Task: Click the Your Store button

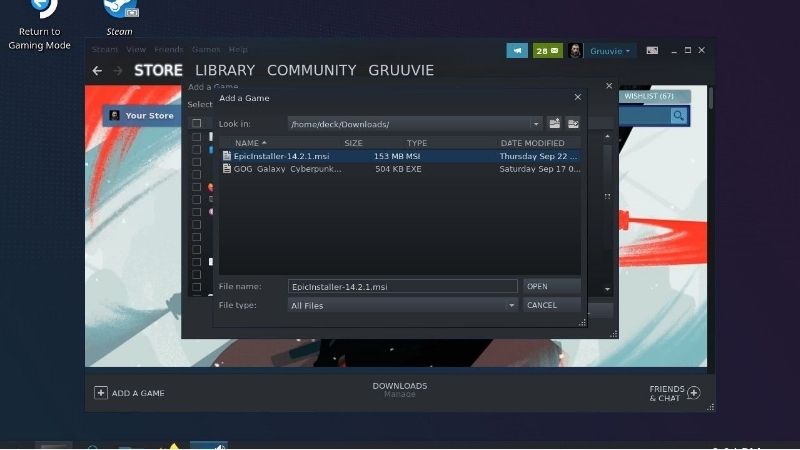Action: click(x=142, y=116)
